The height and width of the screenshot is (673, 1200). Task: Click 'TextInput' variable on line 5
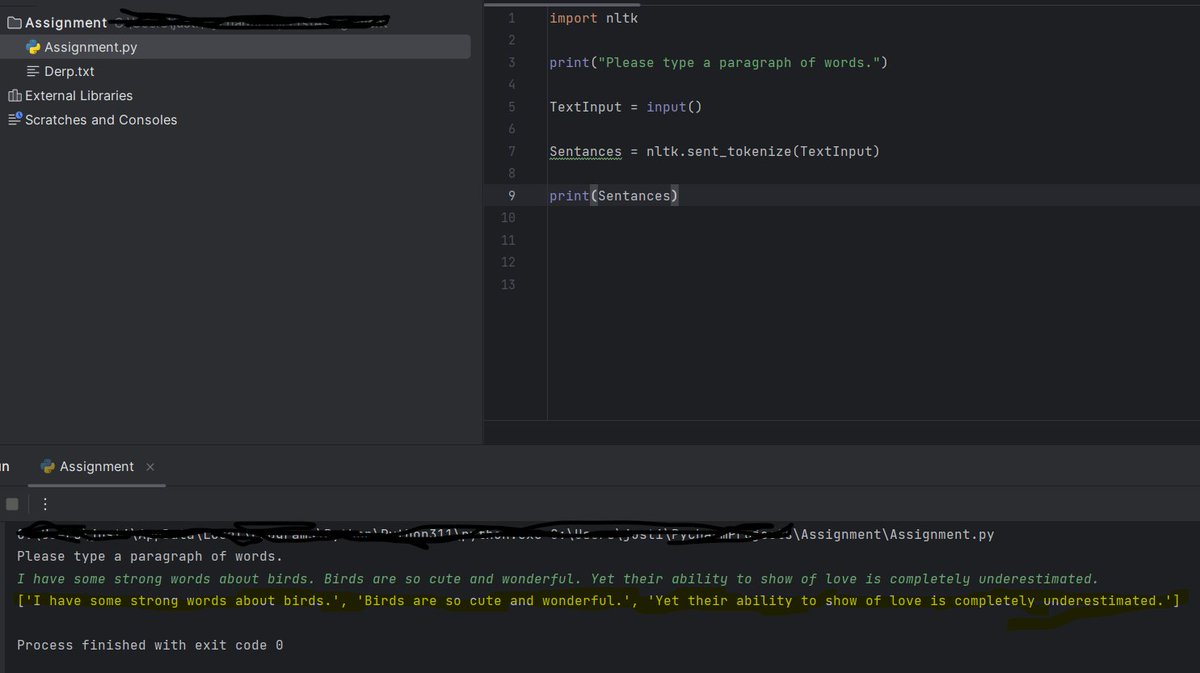585,107
